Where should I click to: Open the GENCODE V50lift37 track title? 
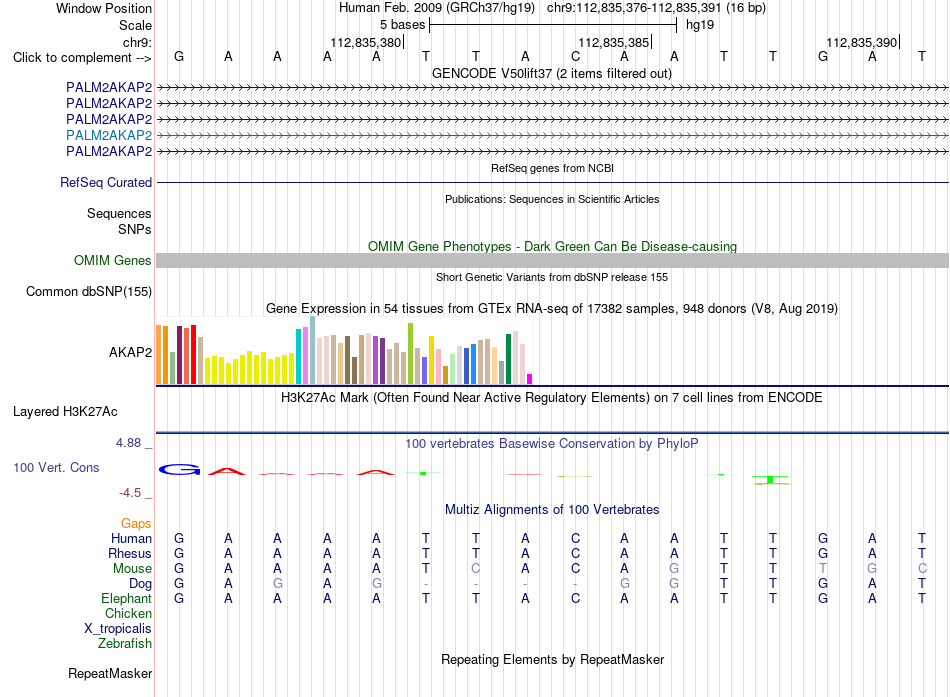point(552,73)
